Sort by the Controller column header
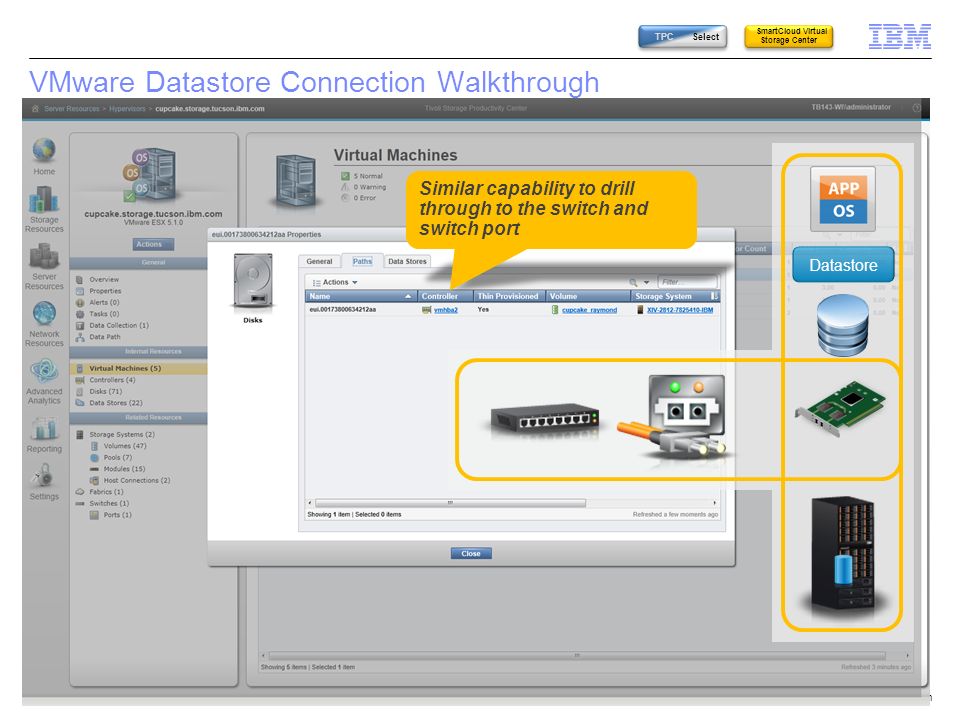The width and height of the screenshot is (960, 720). tap(445, 296)
